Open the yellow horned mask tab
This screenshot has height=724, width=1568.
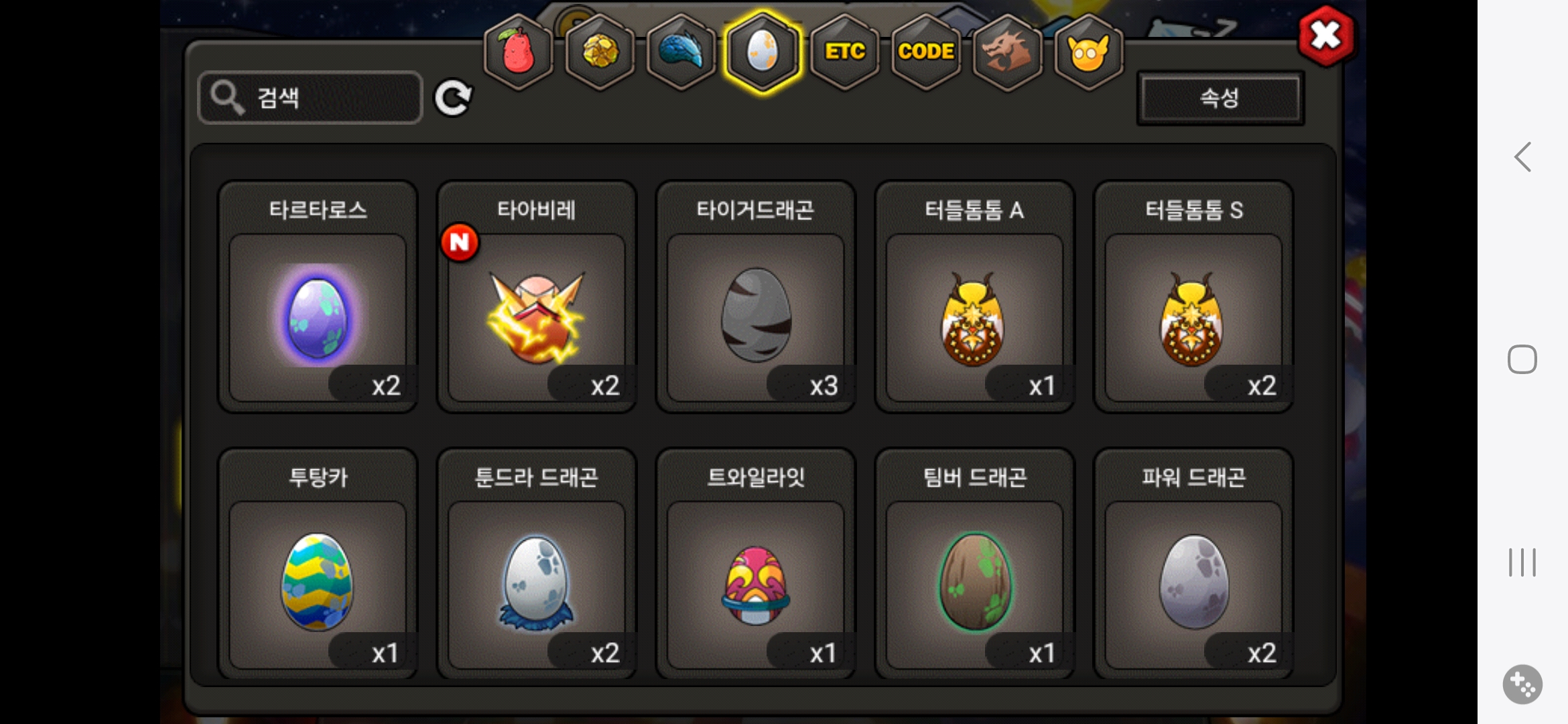pyautogui.click(x=1089, y=52)
